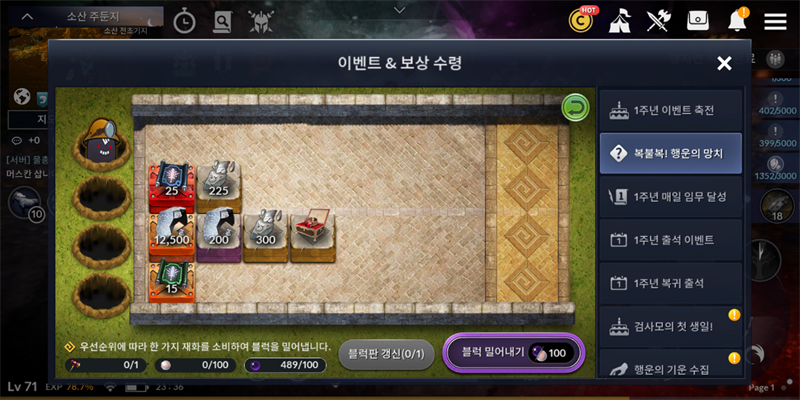The width and height of the screenshot is (800, 400).
Task: Open the gold coin HOT shop icon
Action: pos(581,21)
